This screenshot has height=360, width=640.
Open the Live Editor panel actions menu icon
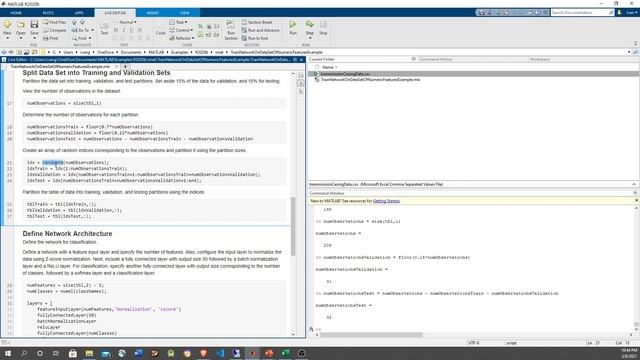pyautogui.click(x=295, y=60)
